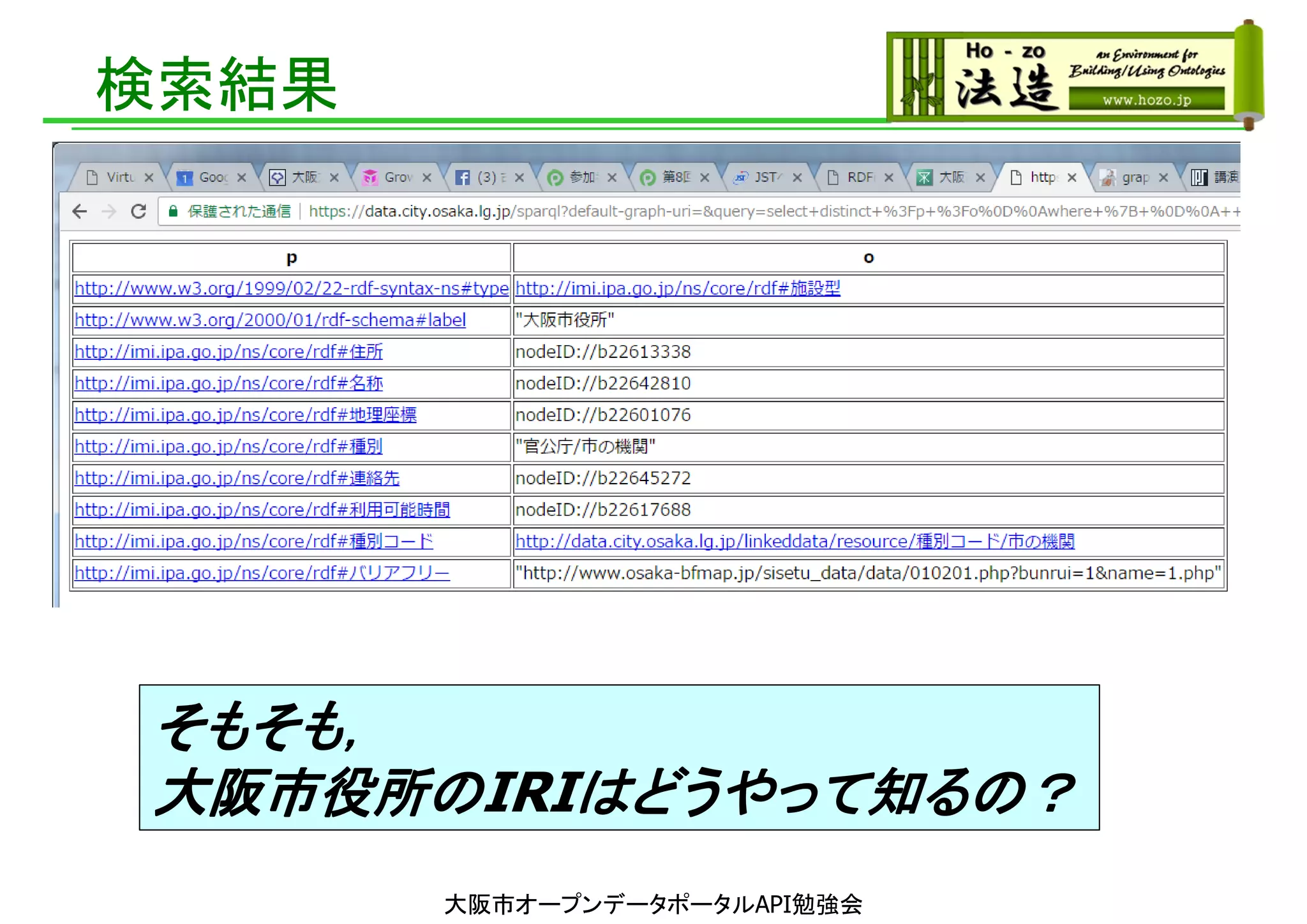Viewport: 1307px width, 924px height.
Task: Reload the page with refresh icon
Action: click(x=138, y=211)
